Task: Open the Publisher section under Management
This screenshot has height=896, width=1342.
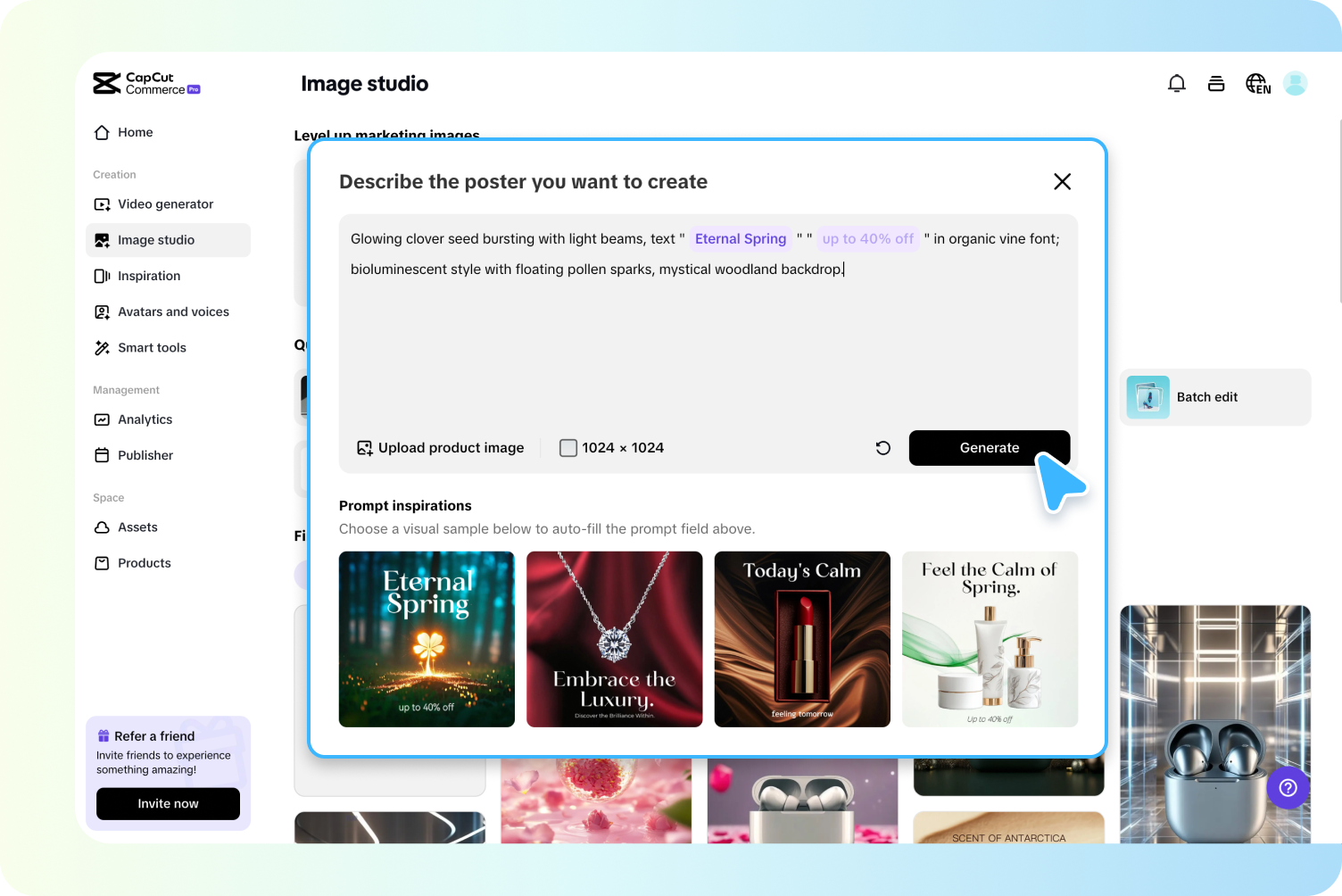Action: coord(145,455)
